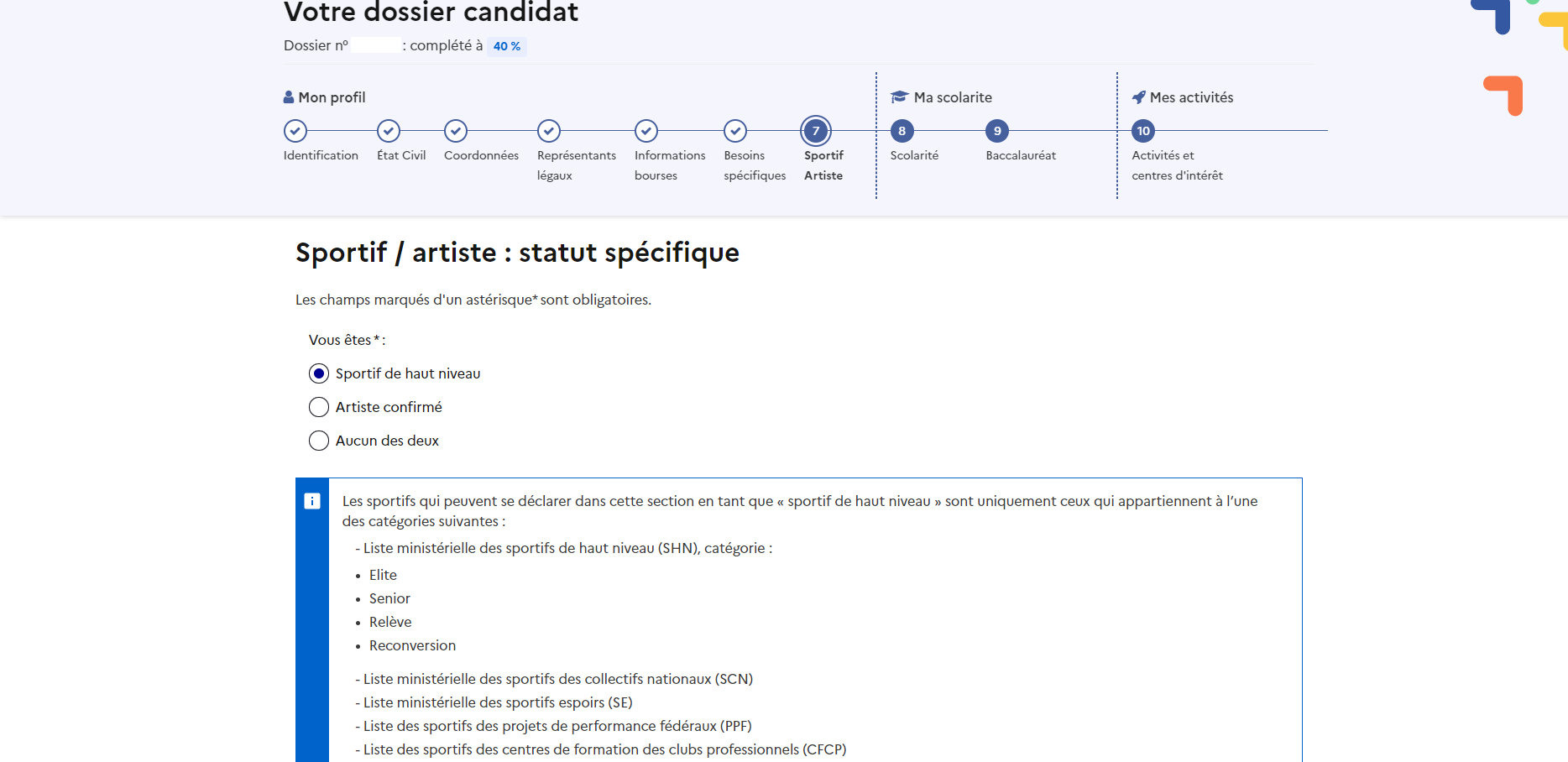Select Aucun des deux radio option
1568x762 pixels.
click(319, 441)
